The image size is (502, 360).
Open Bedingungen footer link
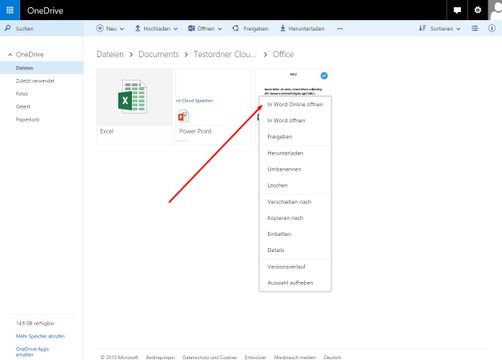click(x=160, y=357)
